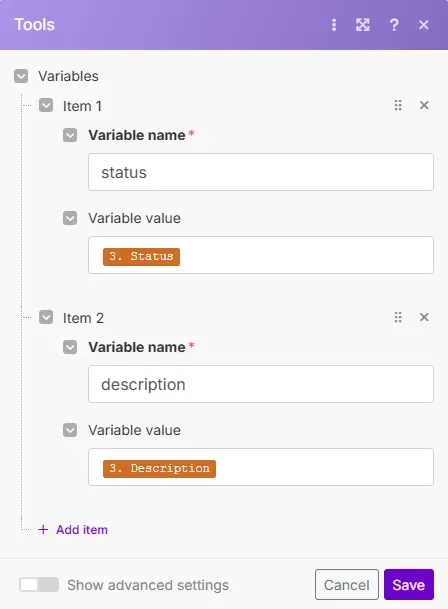Toggle the Item 2 Variable value arrow box
Viewport: 448px width, 609px height.
click(70, 430)
